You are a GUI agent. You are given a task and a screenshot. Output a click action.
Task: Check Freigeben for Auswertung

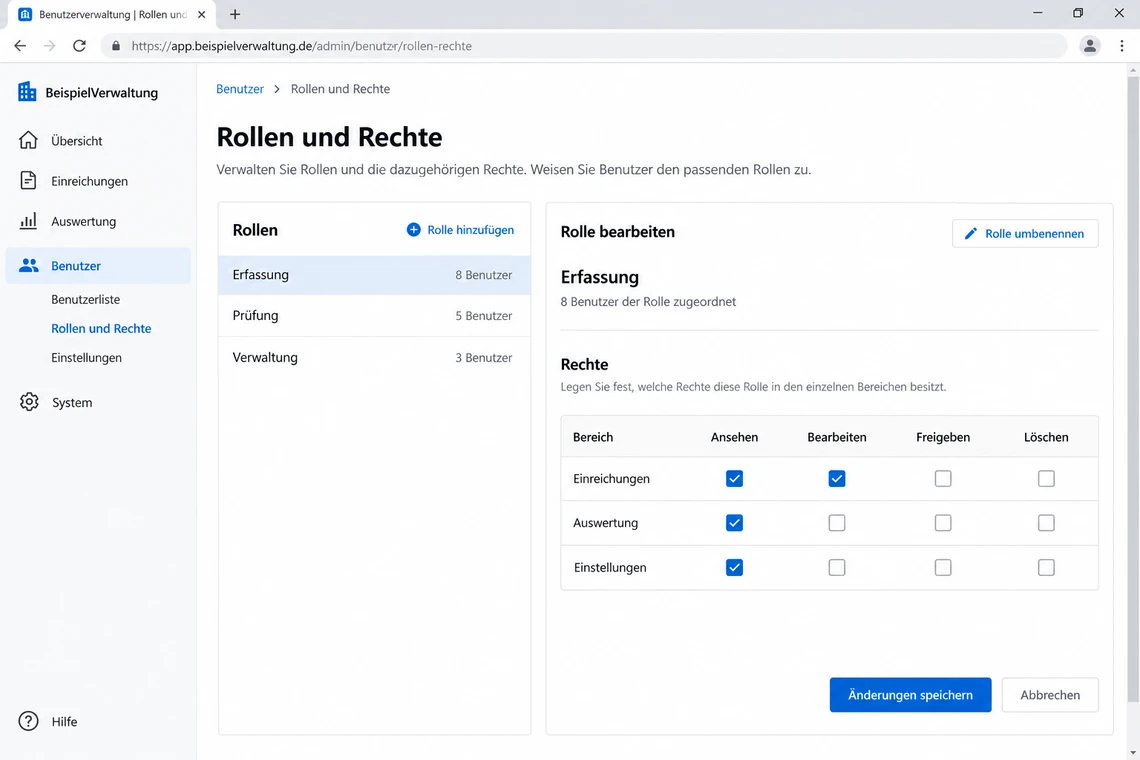[943, 523]
